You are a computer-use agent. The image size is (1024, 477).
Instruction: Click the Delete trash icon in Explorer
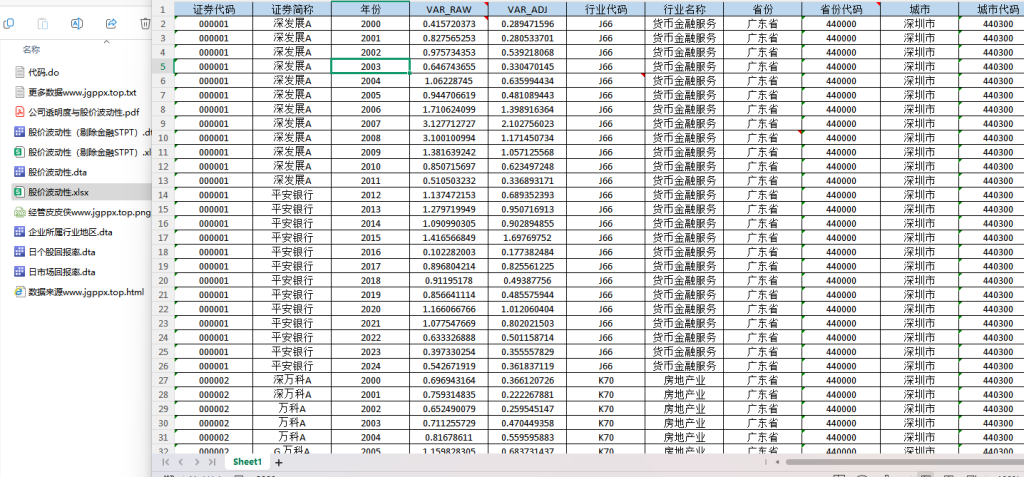145,24
